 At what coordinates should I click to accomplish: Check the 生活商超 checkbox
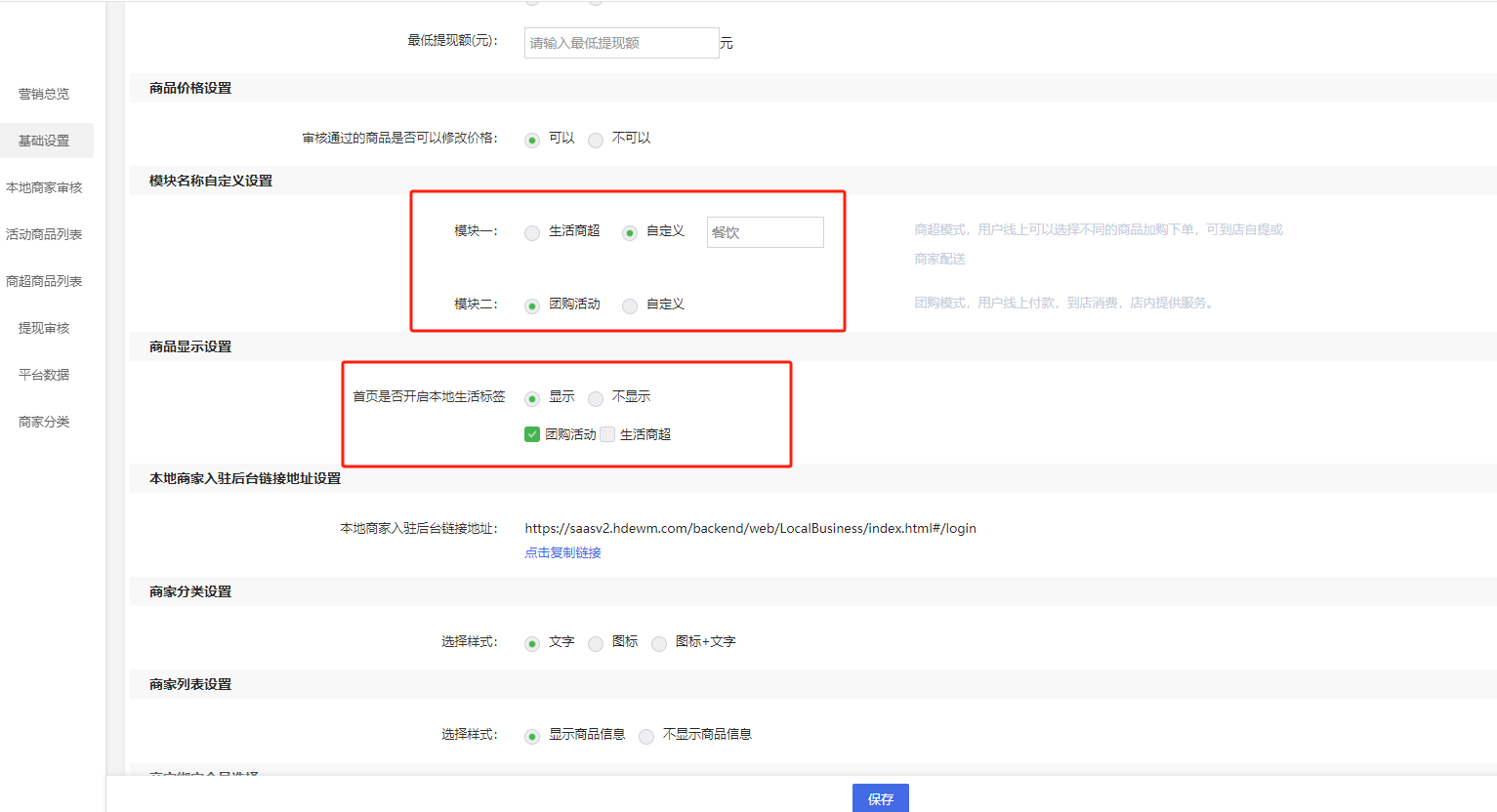tap(607, 434)
